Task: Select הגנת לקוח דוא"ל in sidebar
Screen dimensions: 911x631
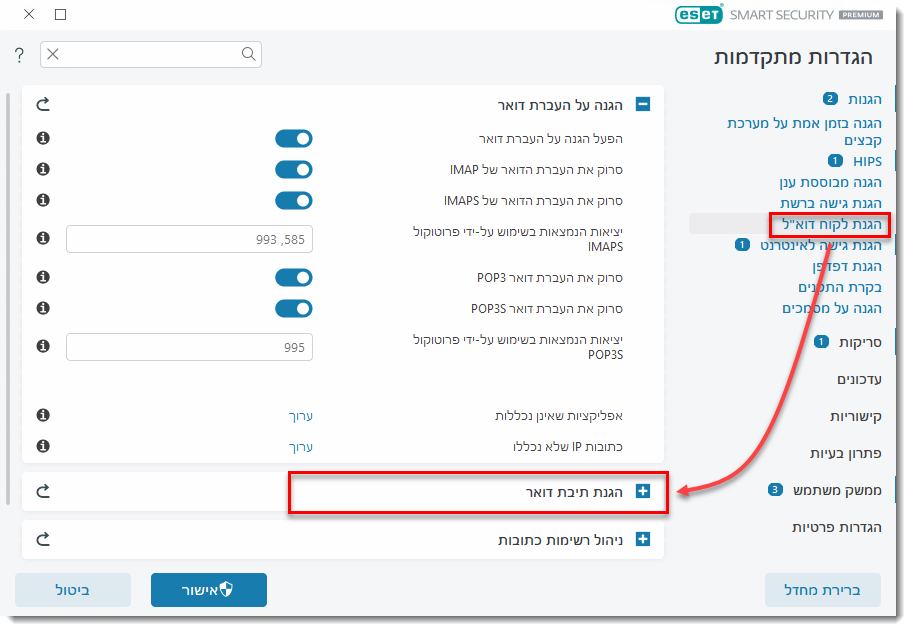Action: coord(831,224)
